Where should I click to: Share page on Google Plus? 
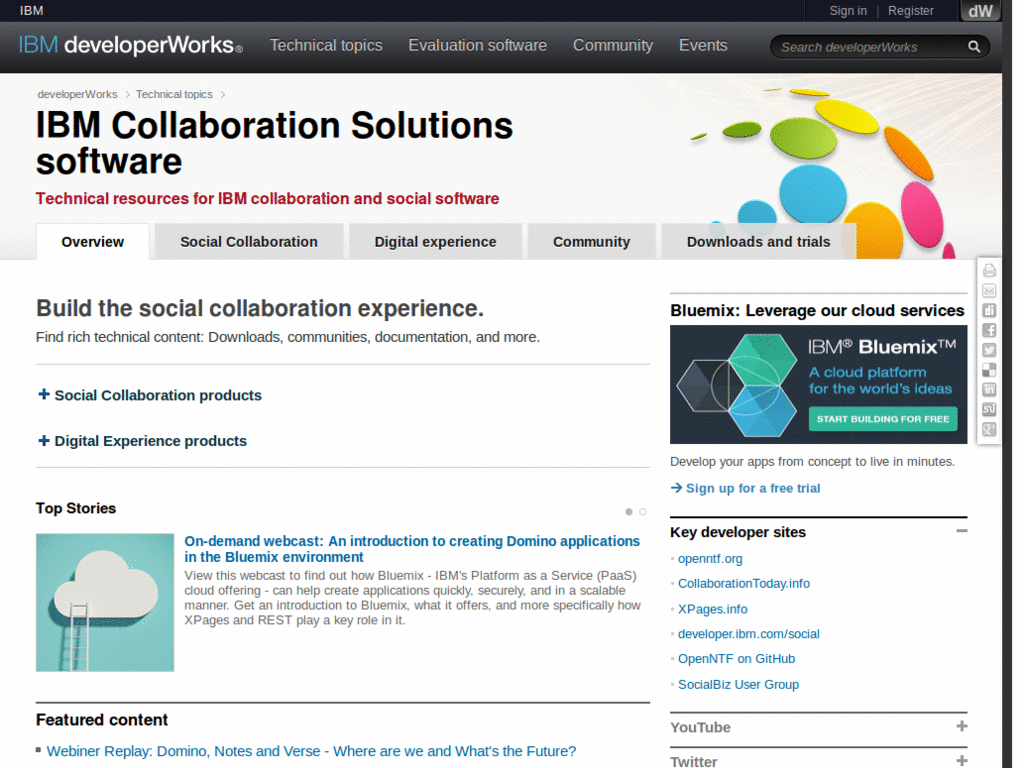[989, 429]
